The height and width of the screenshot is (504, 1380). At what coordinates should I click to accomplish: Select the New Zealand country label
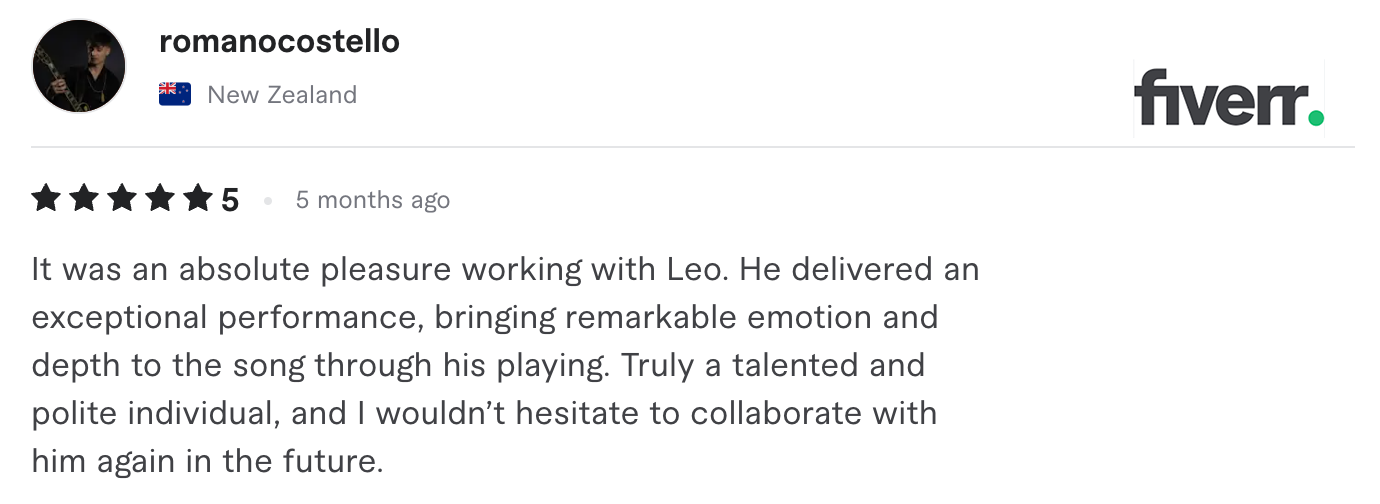(x=282, y=95)
